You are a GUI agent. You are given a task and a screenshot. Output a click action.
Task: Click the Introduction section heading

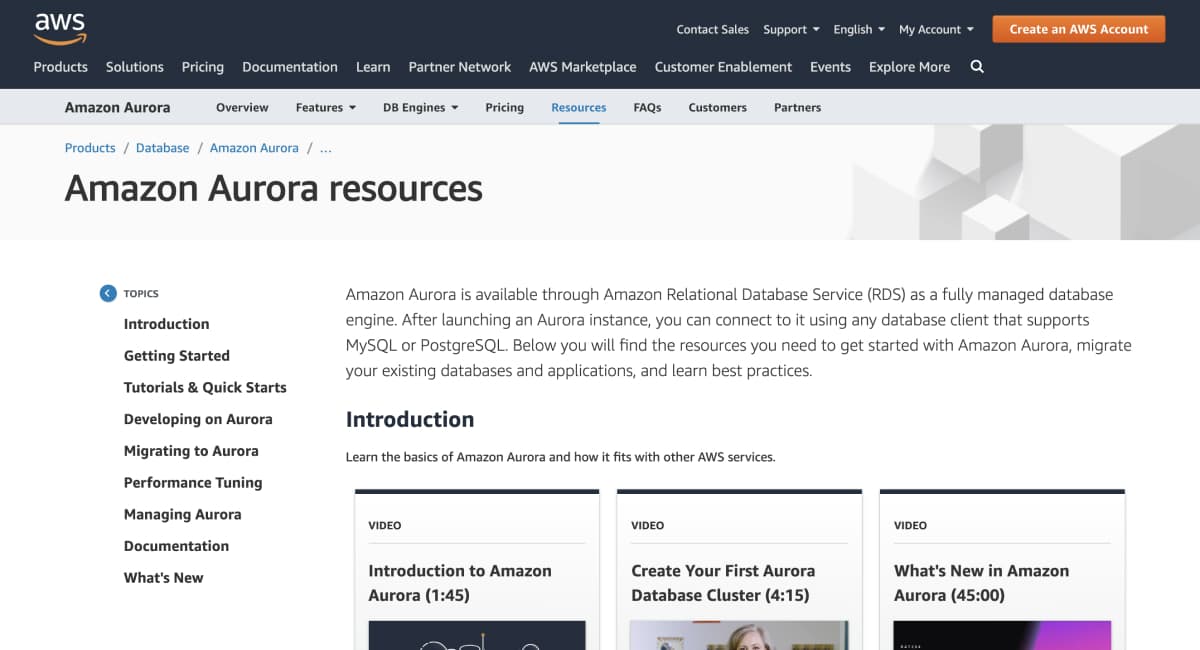pyautogui.click(x=410, y=419)
